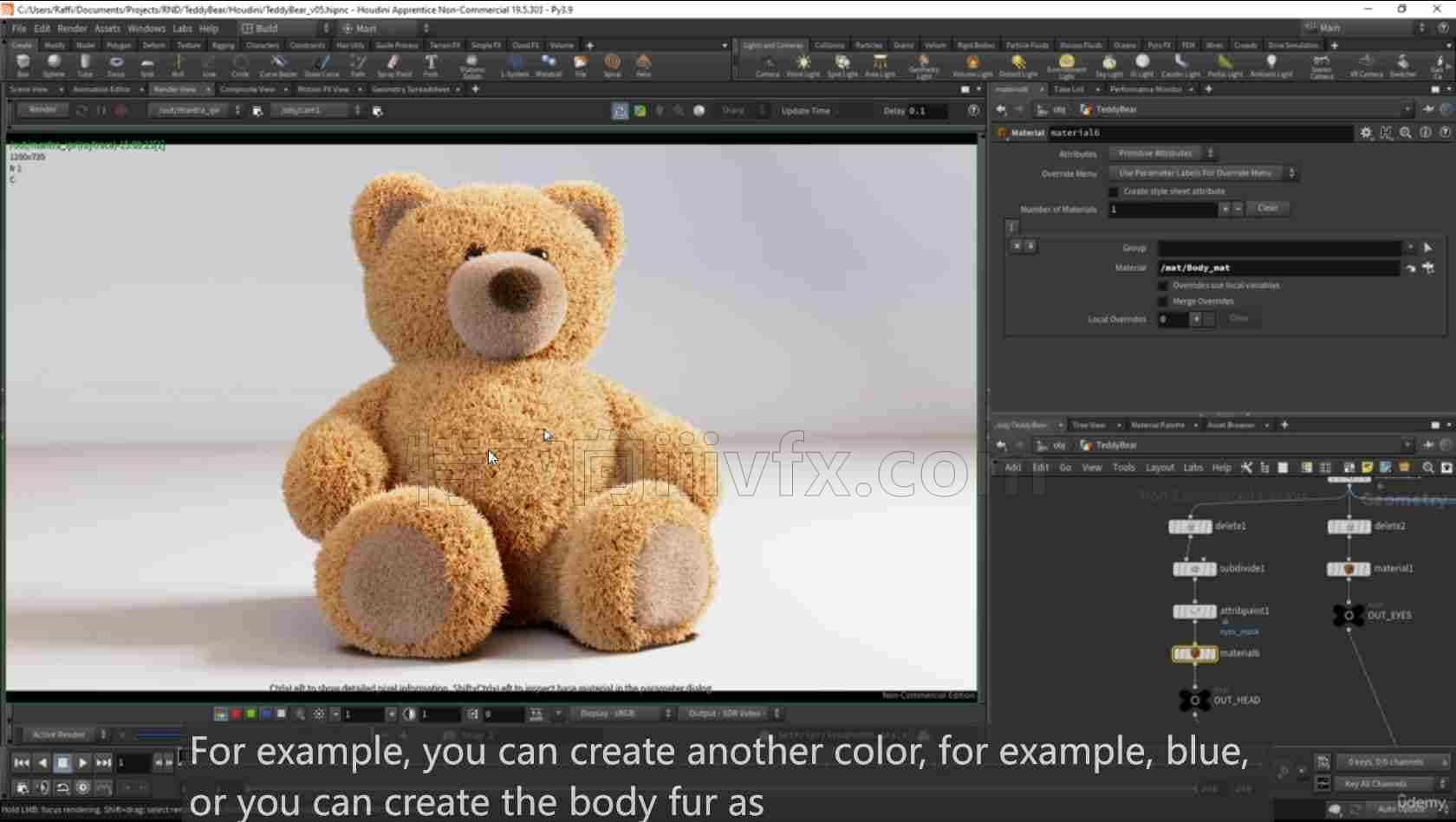Open the Labs menu in the menu bar
Viewport: 1456px width, 822px height.
pos(182,29)
